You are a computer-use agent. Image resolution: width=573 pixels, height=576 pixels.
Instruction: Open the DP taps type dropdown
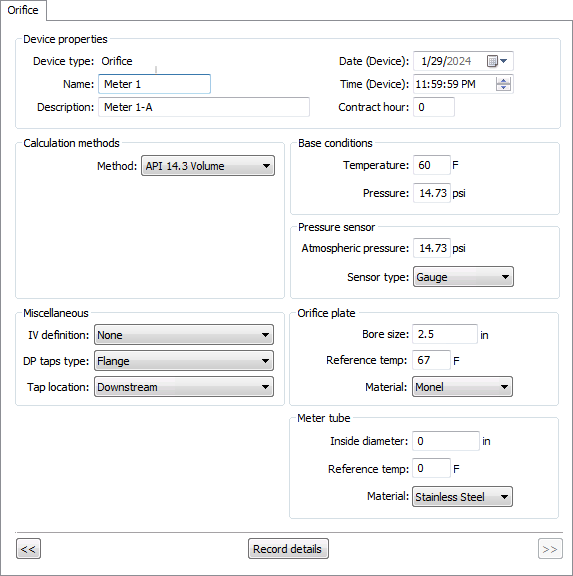tap(184, 361)
